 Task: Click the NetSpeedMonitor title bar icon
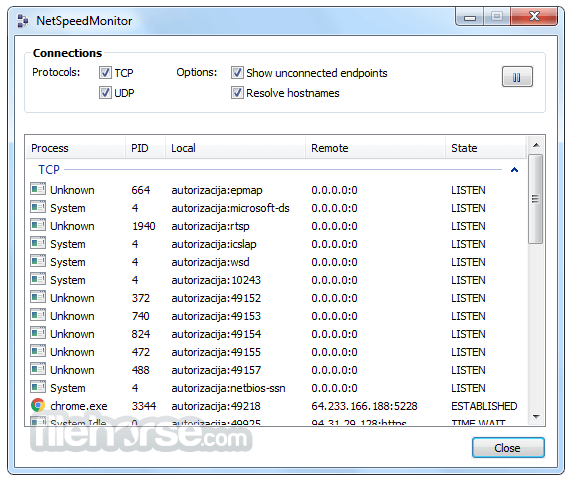[x=23, y=21]
